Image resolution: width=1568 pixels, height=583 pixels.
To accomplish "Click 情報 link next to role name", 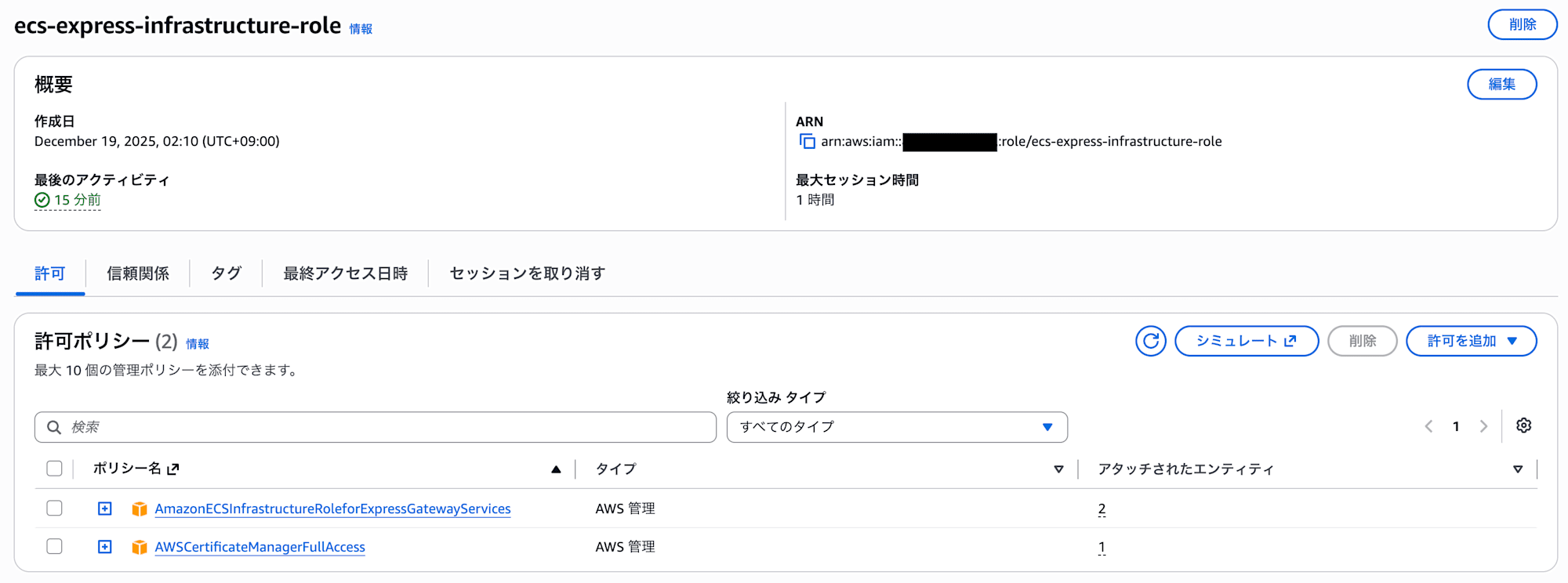I will (361, 29).
